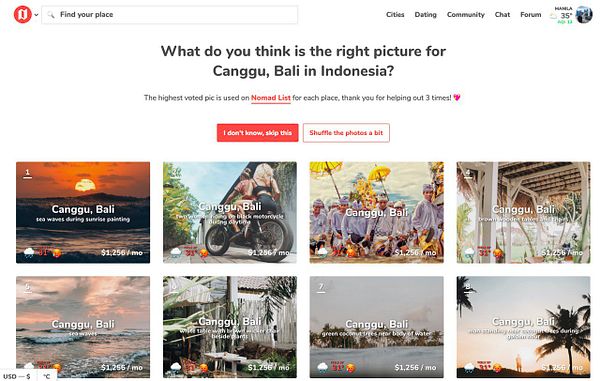Click 'Shuffle the photos a bit' button
600x381 pixels.
[x=346, y=133]
